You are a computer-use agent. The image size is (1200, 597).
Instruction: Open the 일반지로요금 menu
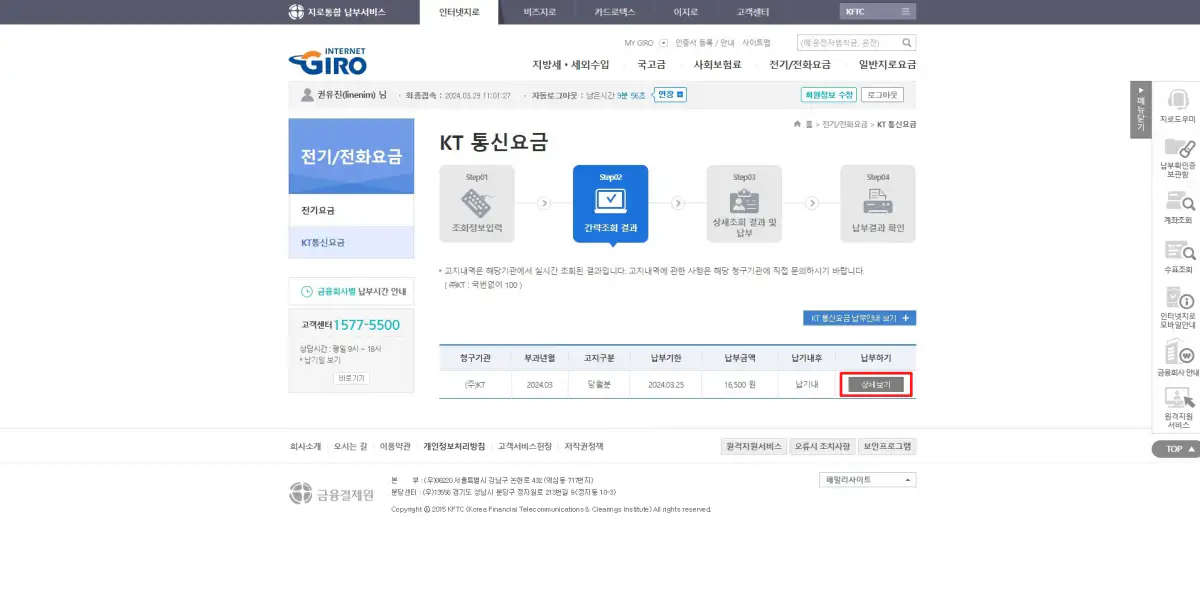pos(887,64)
